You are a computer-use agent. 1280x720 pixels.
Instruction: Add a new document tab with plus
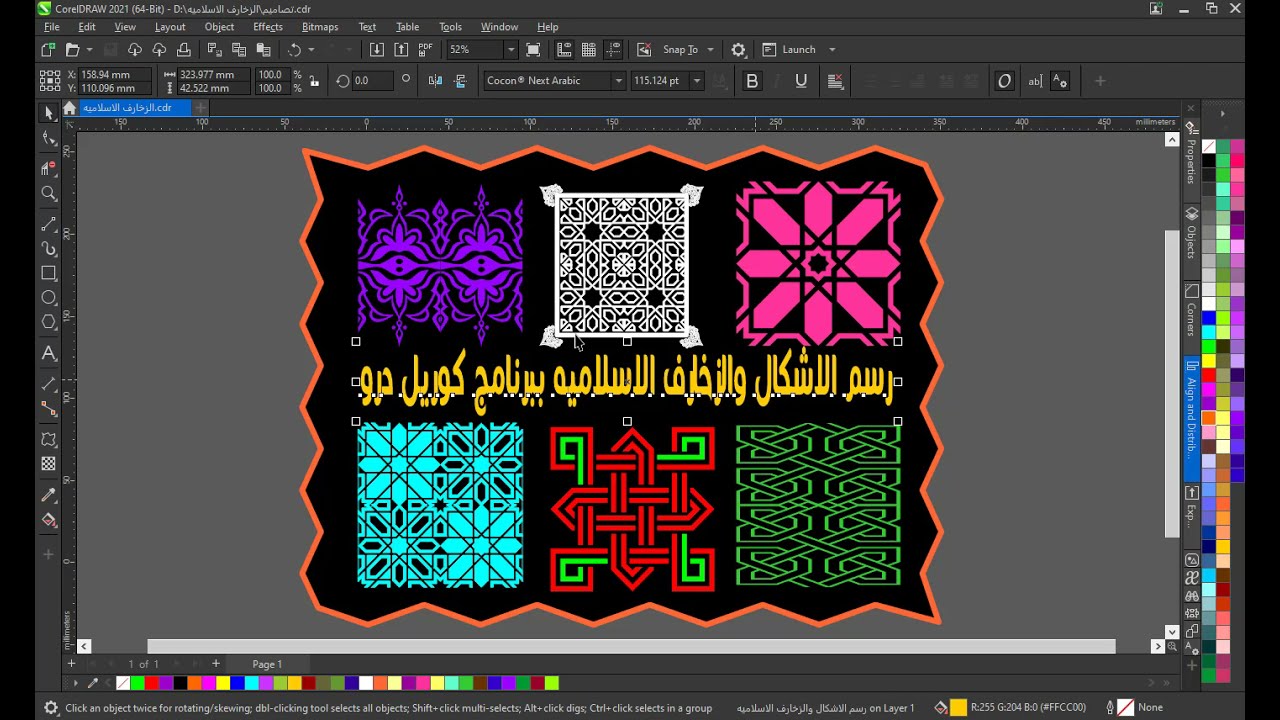coord(200,107)
